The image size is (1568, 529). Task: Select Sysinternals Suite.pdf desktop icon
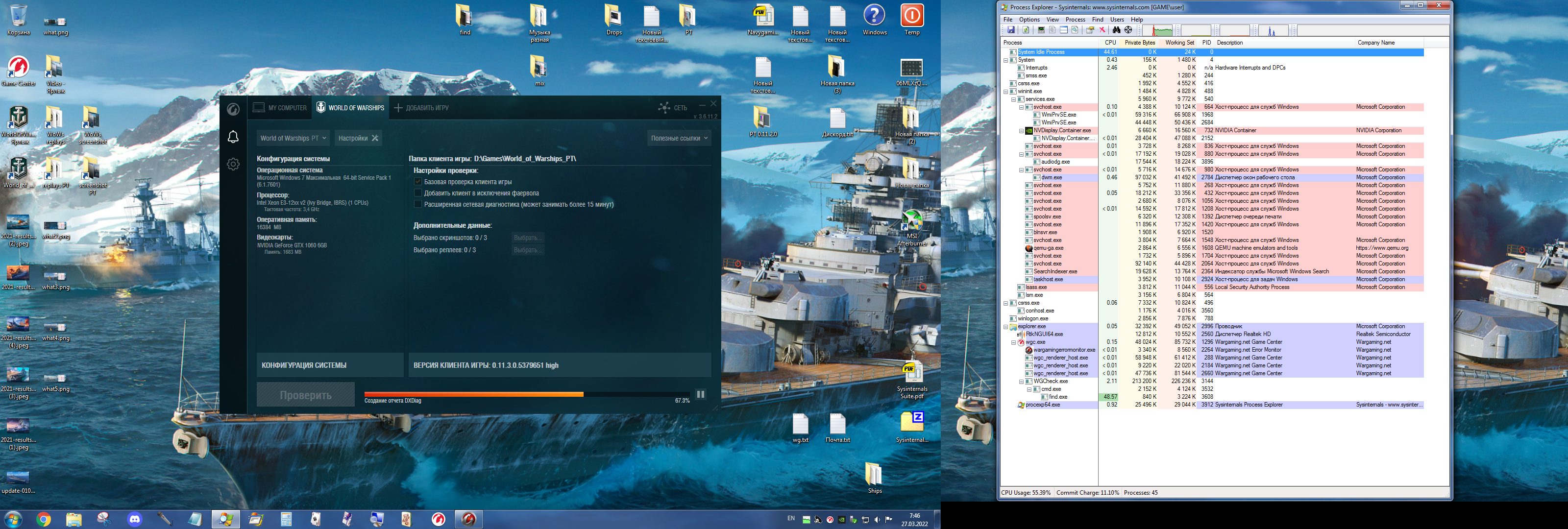[912, 381]
